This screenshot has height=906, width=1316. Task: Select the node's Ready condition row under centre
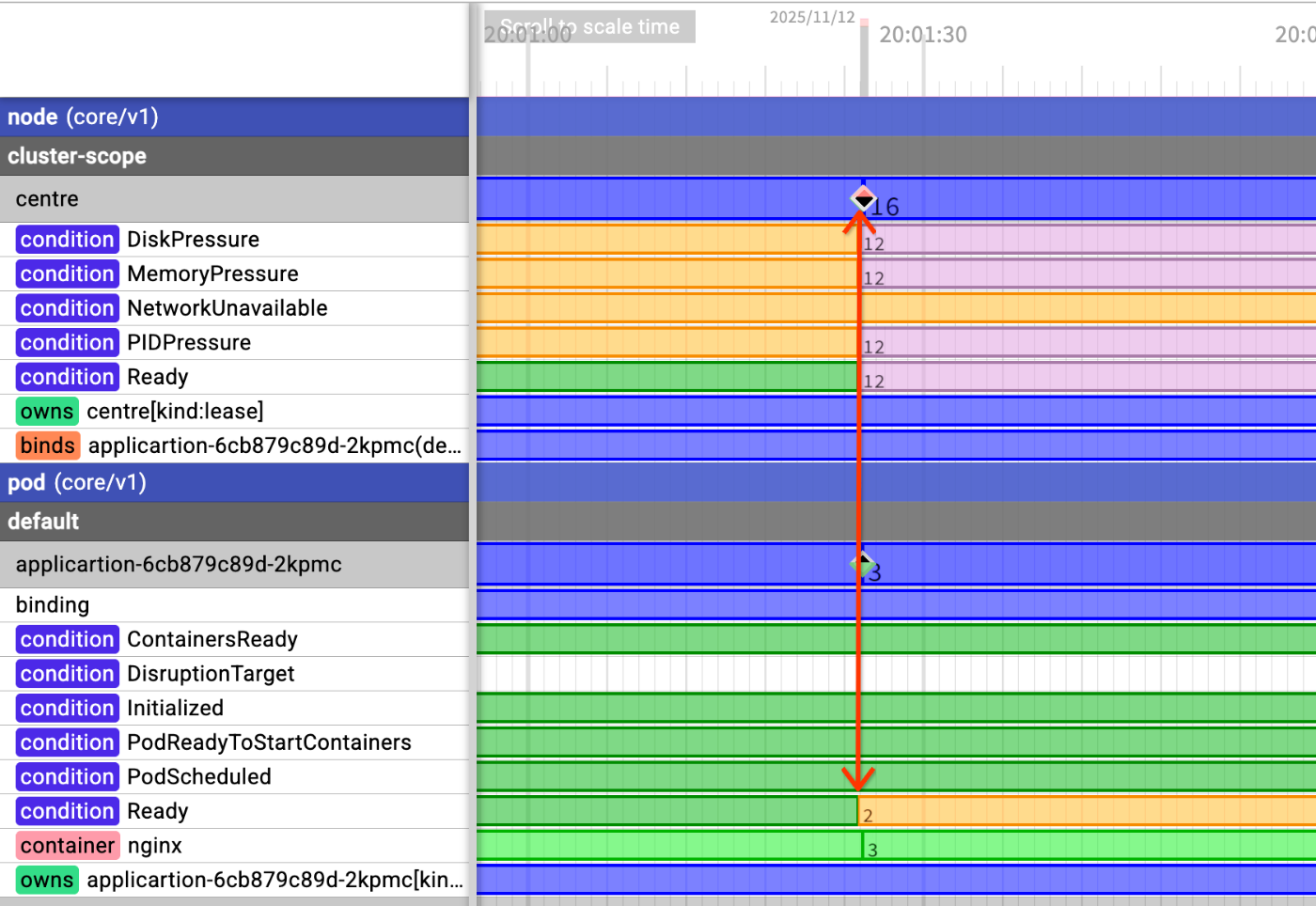[234, 377]
